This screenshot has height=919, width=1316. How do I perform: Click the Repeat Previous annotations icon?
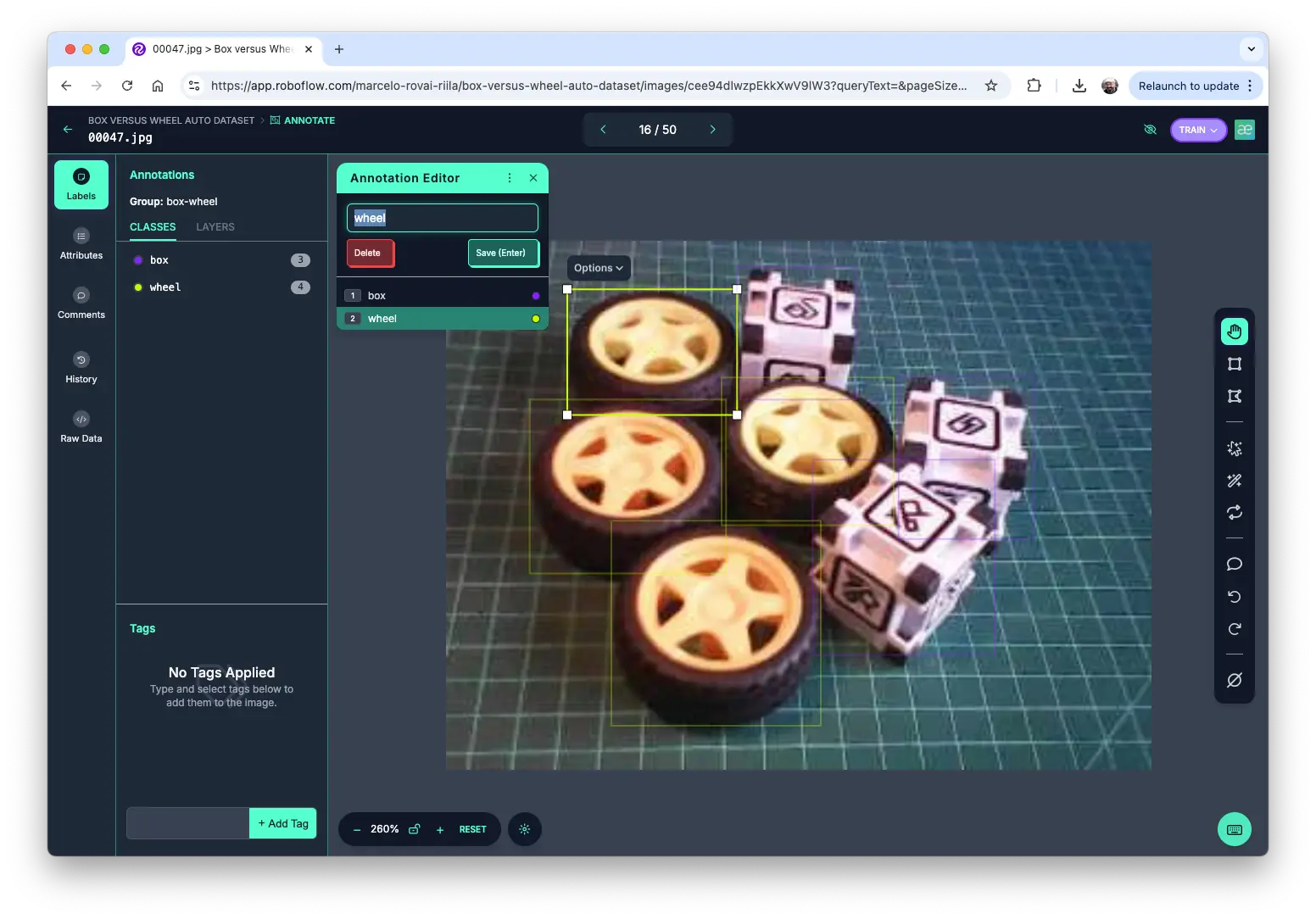1234,512
